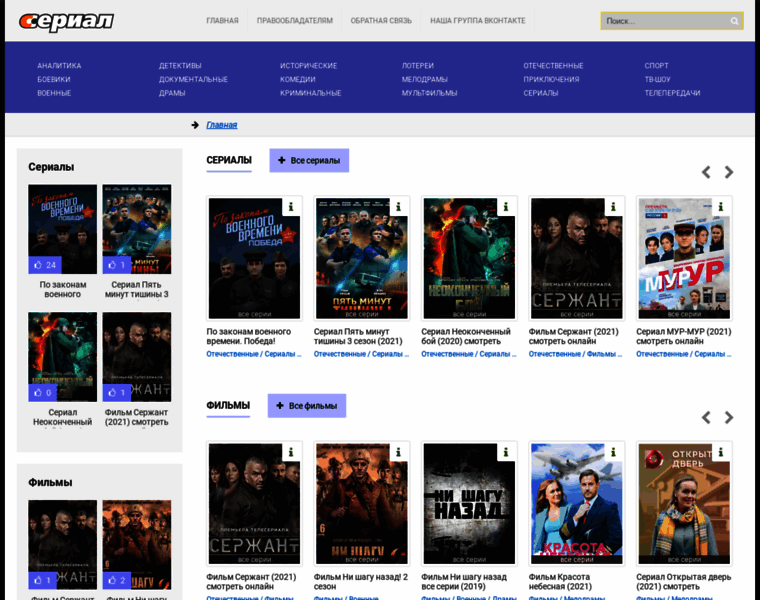The image size is (760, 600).
Task: Click info icon on Ни шагу назад poster
Action: pos(505,452)
